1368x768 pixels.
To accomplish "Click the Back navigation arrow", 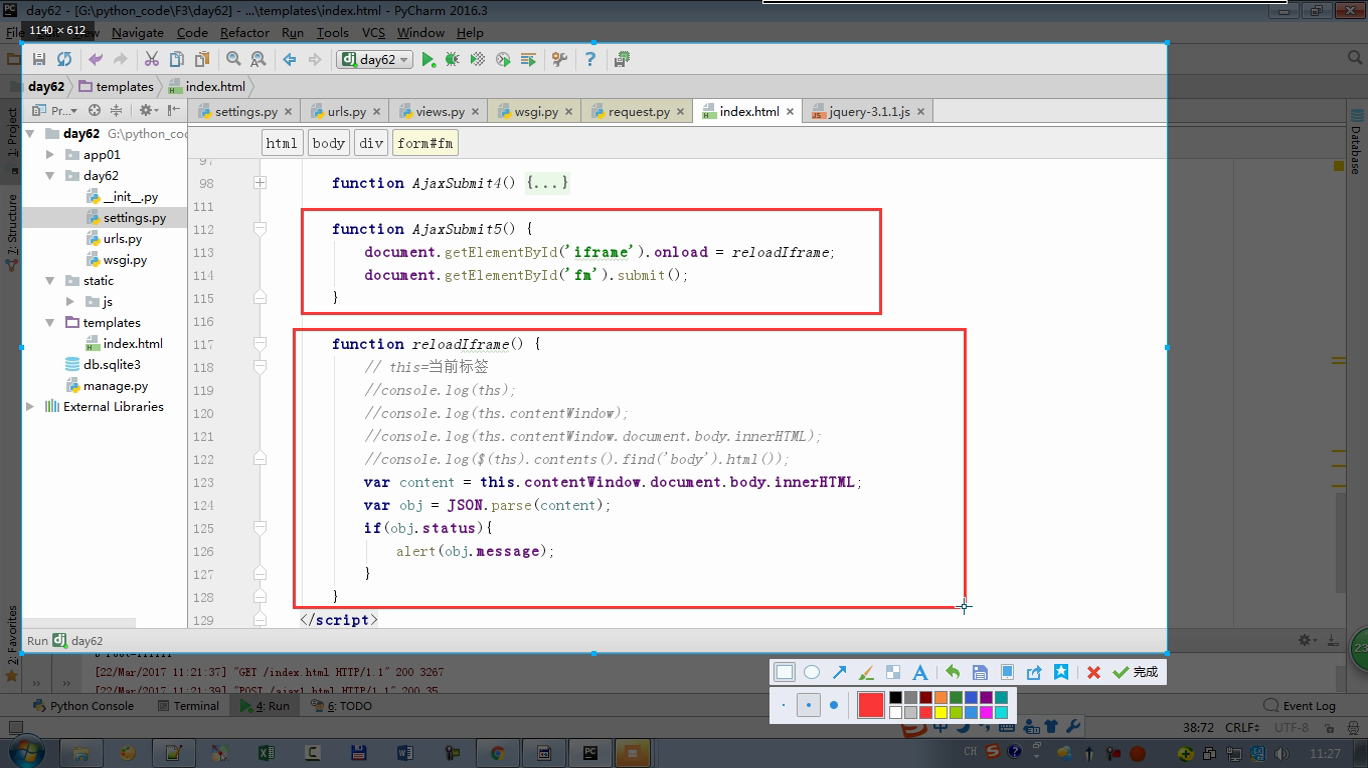I will pos(290,60).
